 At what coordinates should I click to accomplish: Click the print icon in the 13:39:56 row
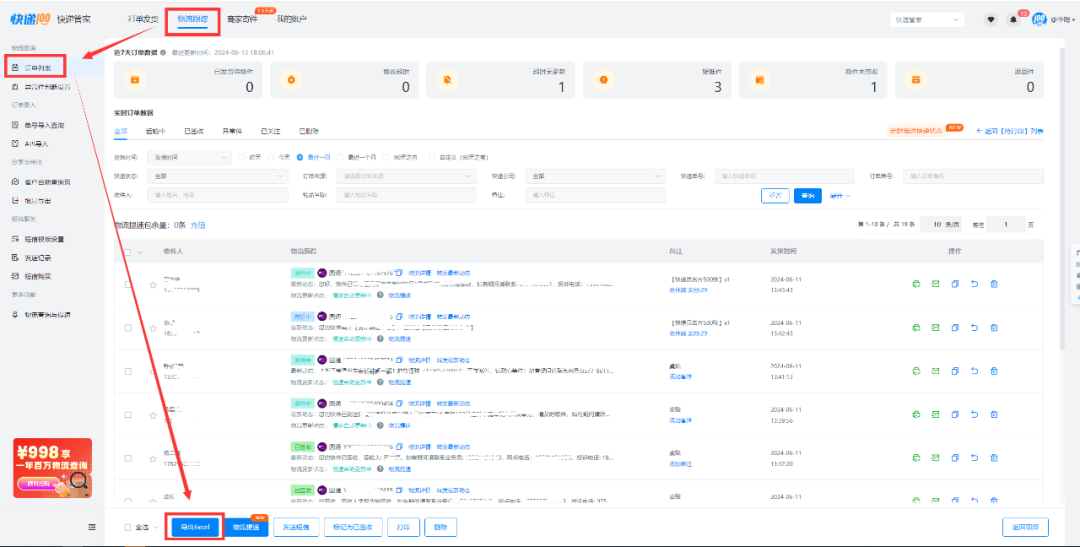(x=916, y=415)
